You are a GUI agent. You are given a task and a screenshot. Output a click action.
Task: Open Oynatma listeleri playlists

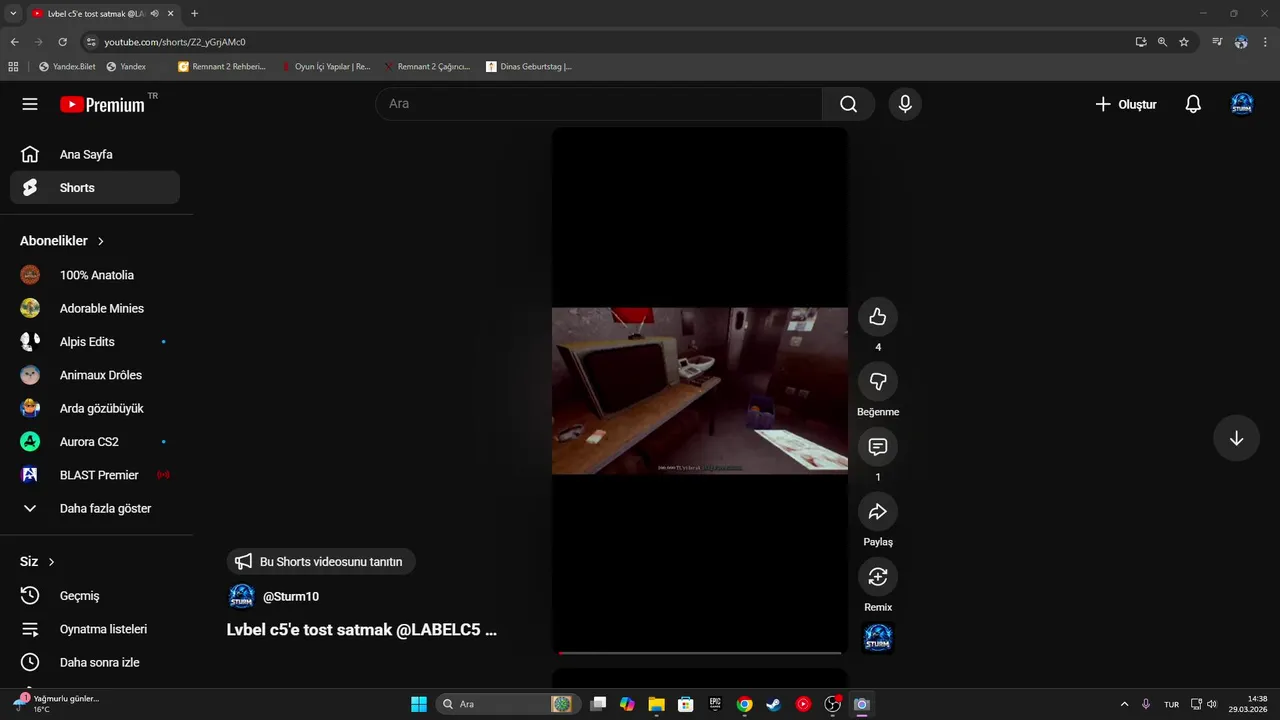tap(95, 629)
